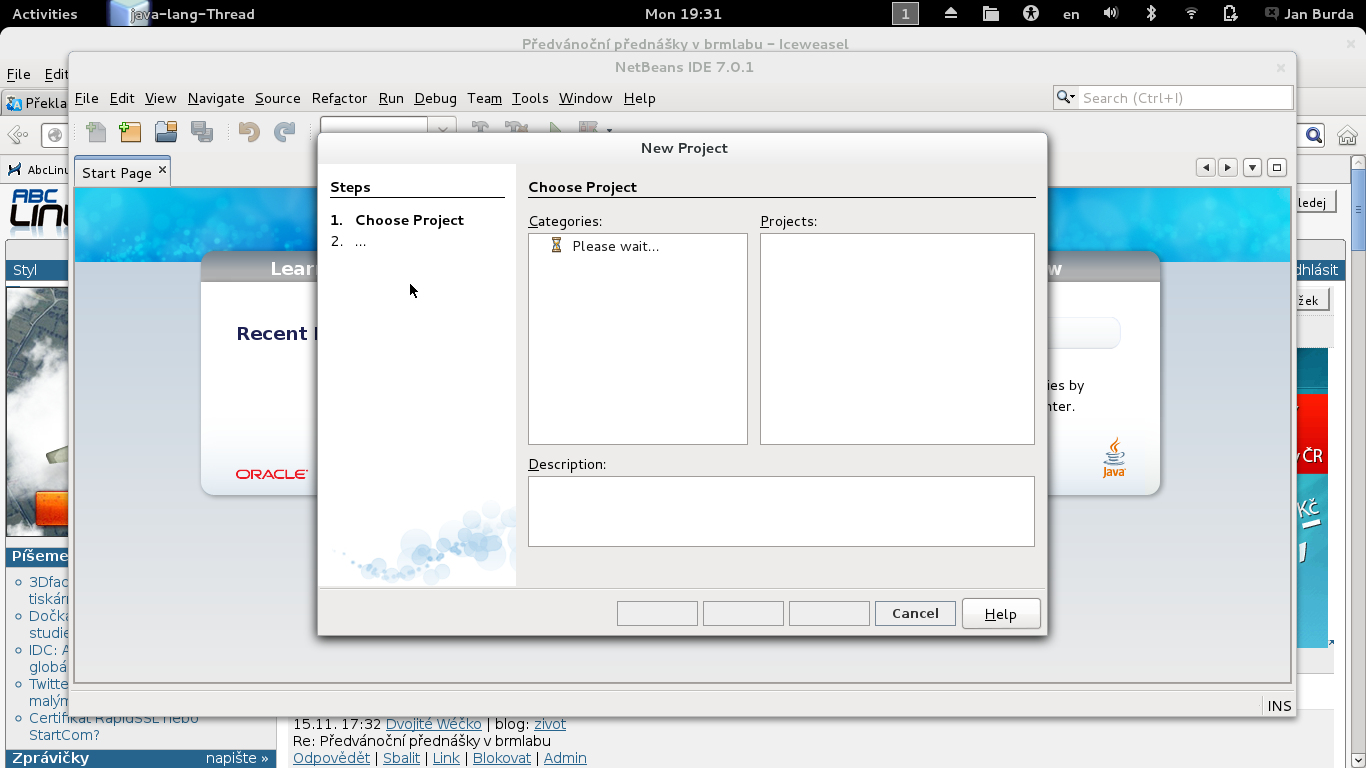
Task: Open the NetBeans search magnifier options
Action: coord(1066,97)
